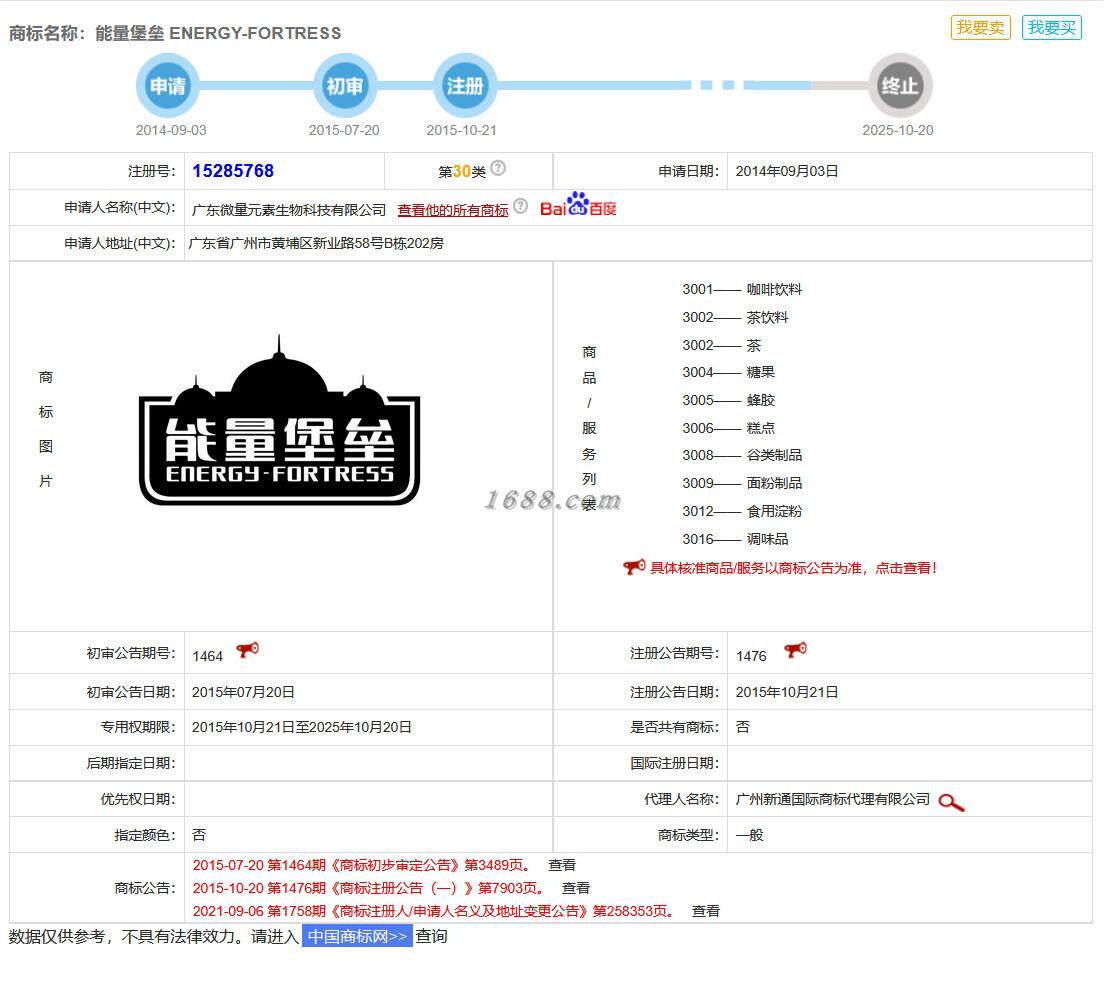
Task: Select the 申请 stage circle on timeline
Action: pos(168,85)
